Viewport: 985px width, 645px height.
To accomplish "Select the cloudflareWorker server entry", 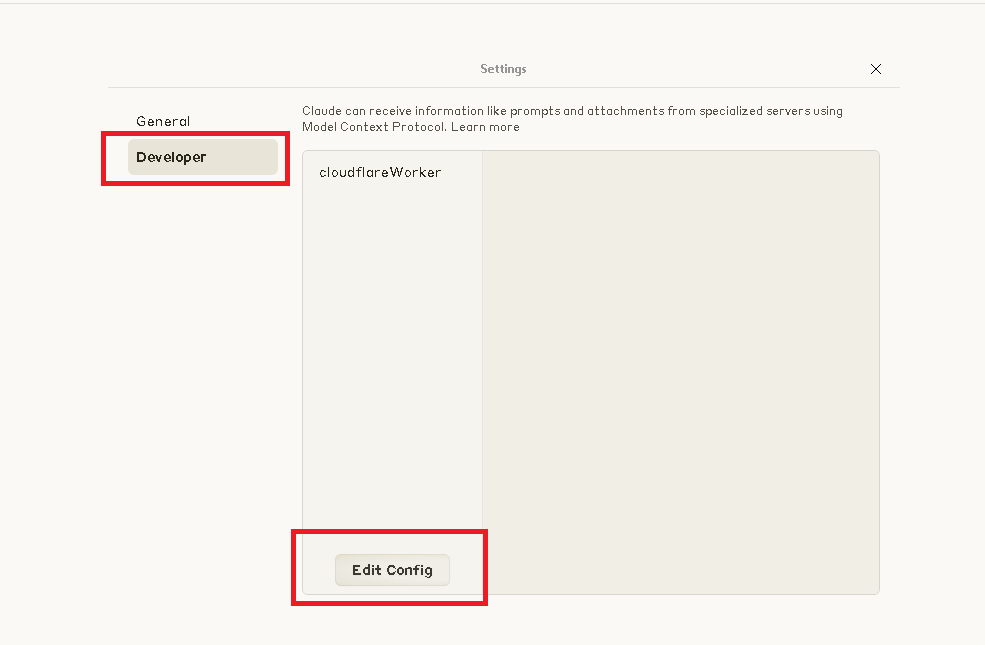I will pyautogui.click(x=380, y=172).
